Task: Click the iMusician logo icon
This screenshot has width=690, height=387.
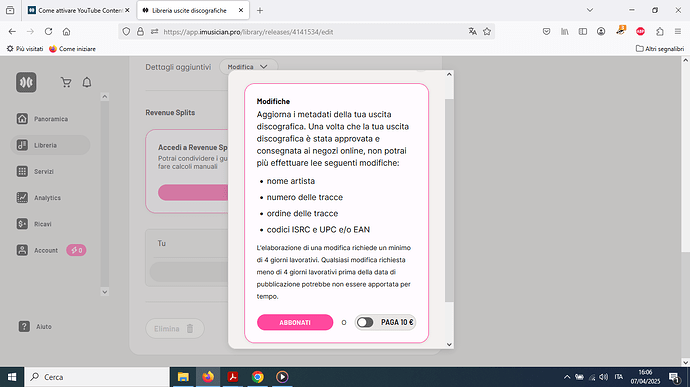Action: (x=26, y=82)
